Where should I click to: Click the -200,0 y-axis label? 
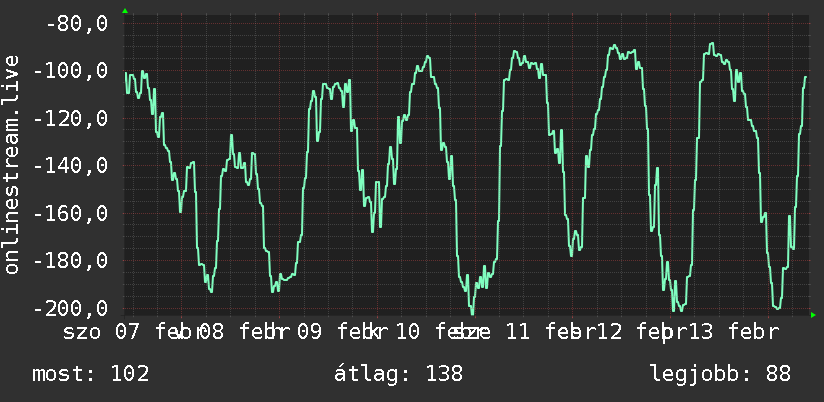70,308
